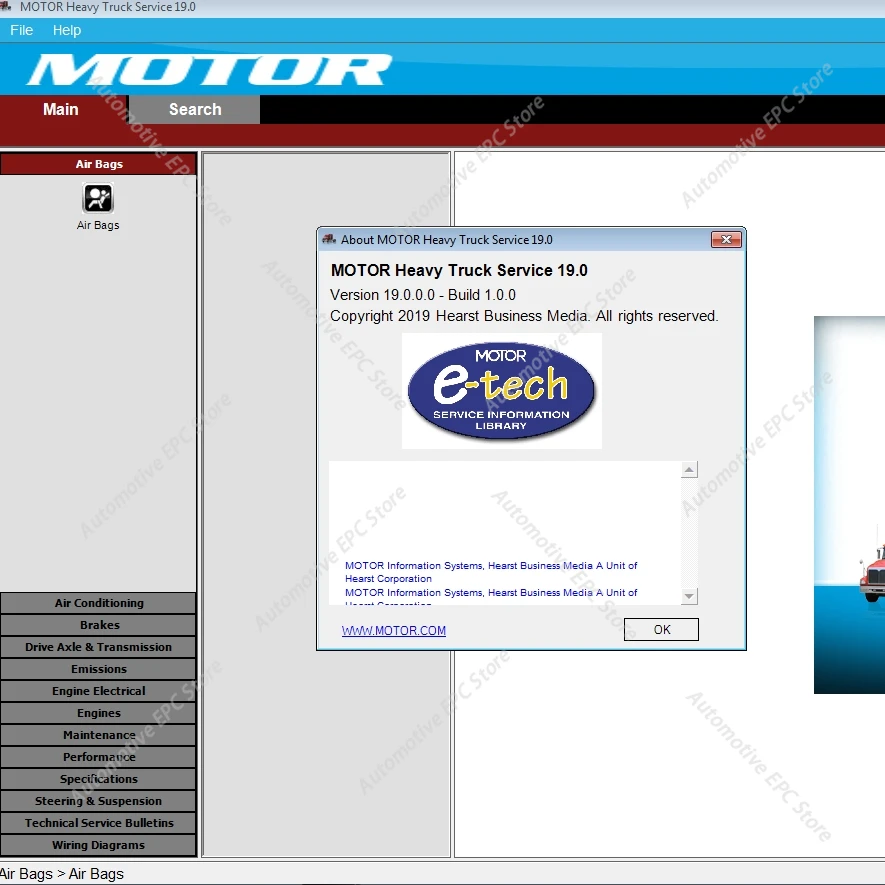Switch to the Main tab

(61, 109)
